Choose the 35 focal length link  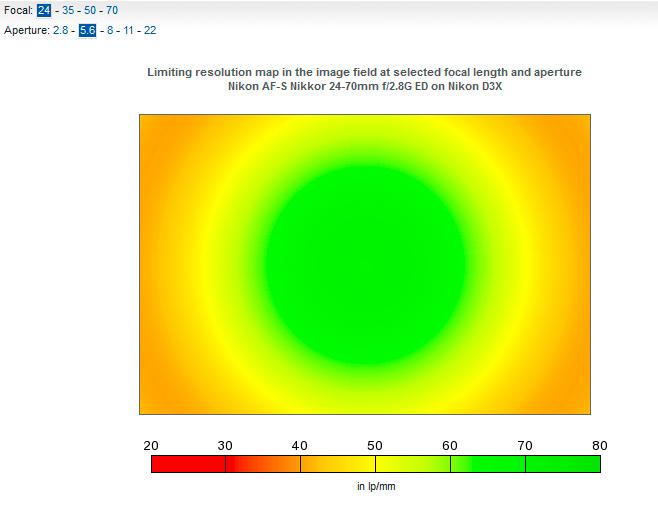tap(68, 10)
